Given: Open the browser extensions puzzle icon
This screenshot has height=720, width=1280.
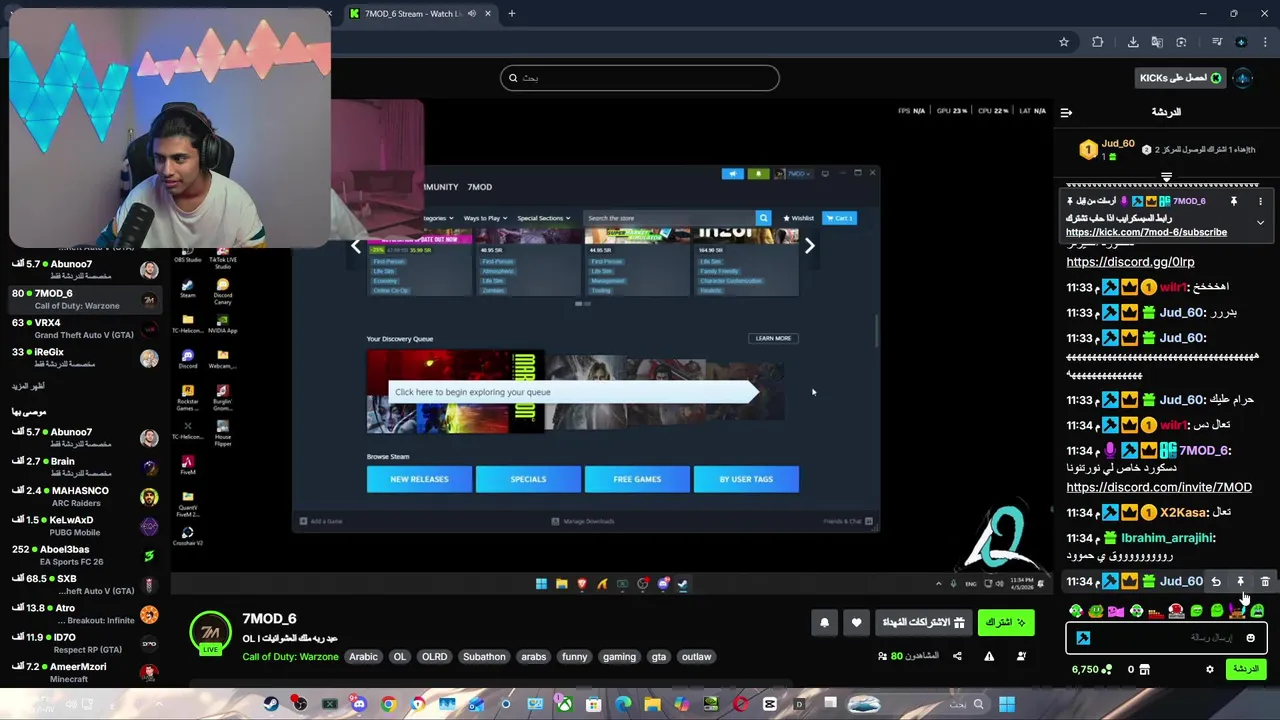Looking at the screenshot, I should (1097, 42).
